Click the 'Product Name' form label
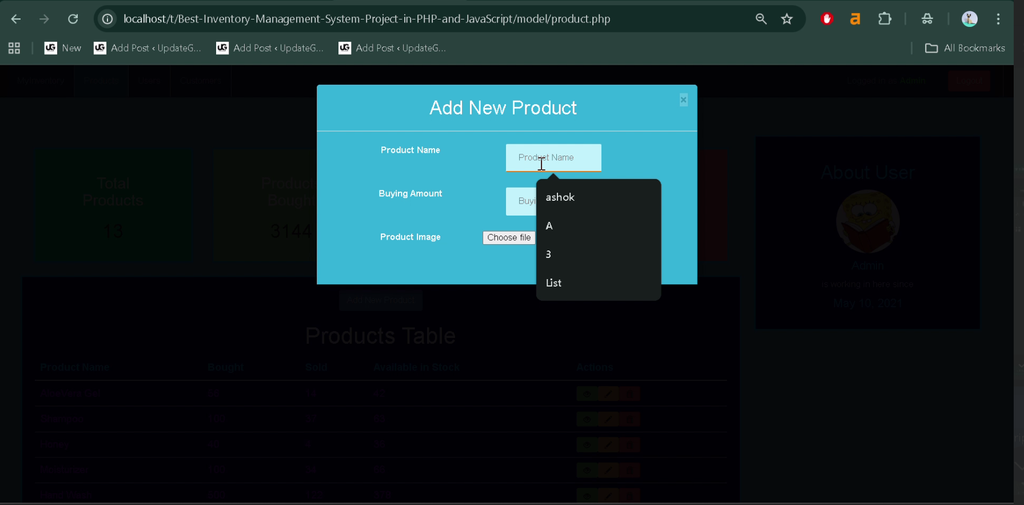 (x=410, y=150)
